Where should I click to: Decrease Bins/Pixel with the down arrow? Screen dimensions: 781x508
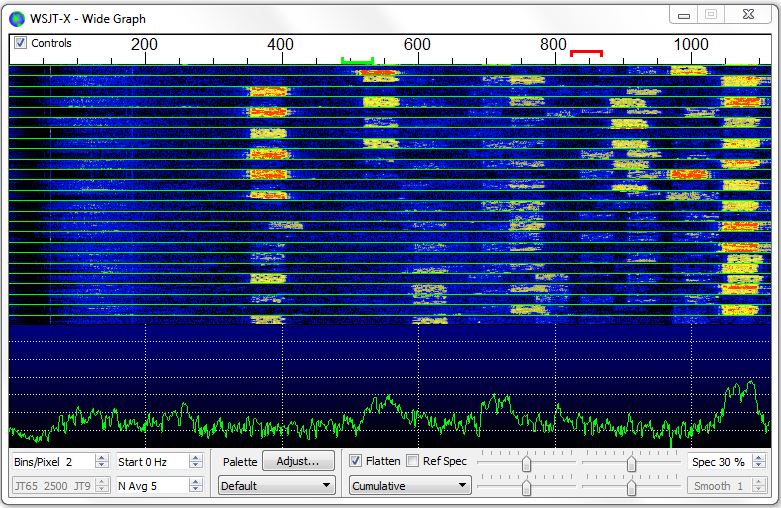coord(100,466)
